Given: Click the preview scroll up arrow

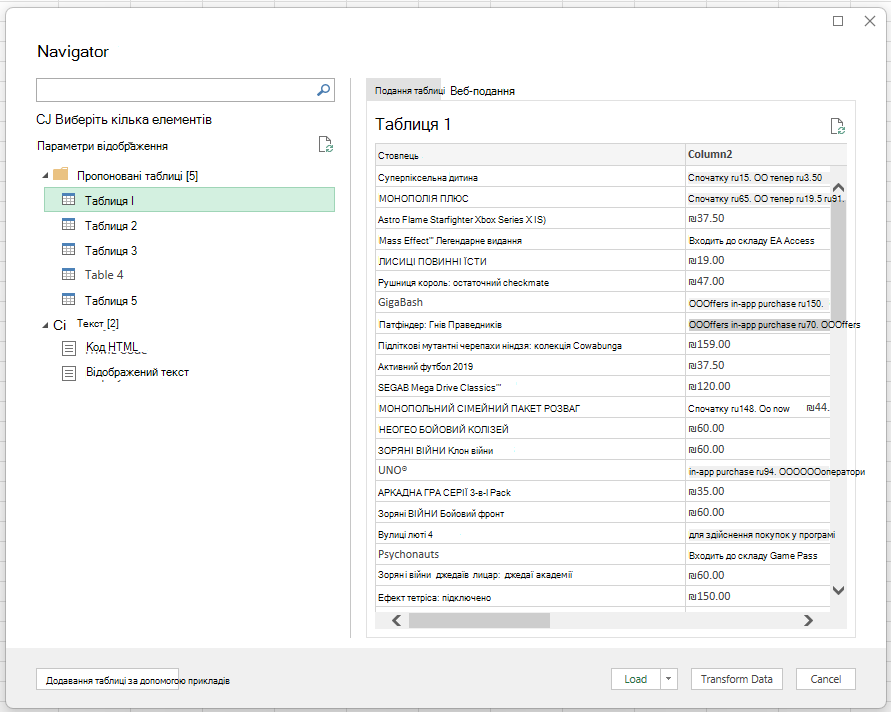Looking at the screenshot, I should coord(838,188).
